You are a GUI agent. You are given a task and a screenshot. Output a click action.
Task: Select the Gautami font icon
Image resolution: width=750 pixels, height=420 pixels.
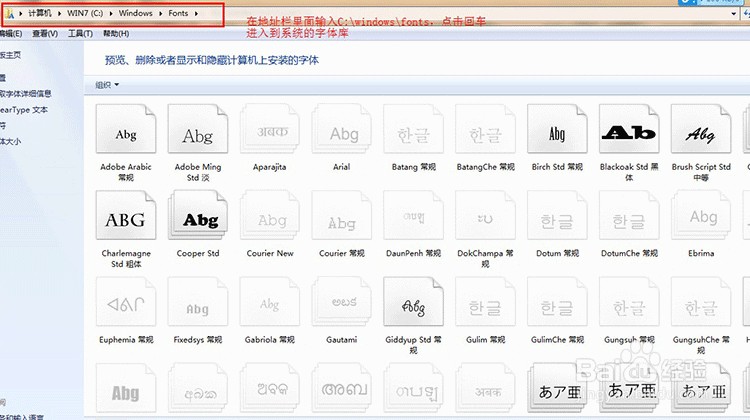(x=342, y=302)
